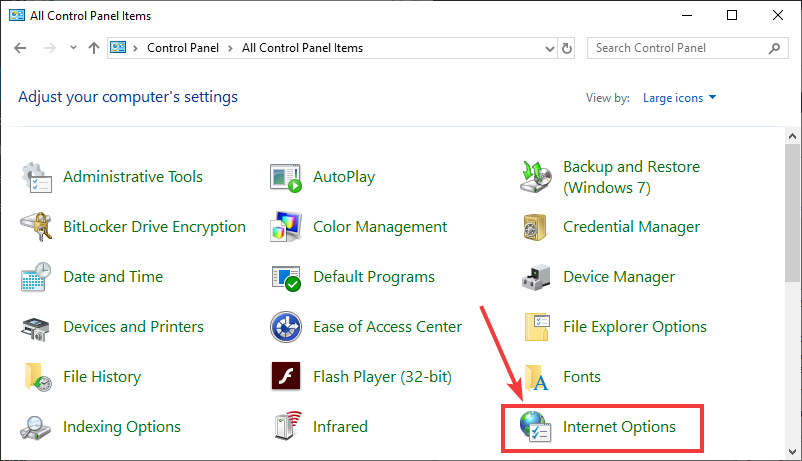Image resolution: width=802 pixels, height=461 pixels.
Task: Select Control Panel in the breadcrumb path
Action: pyautogui.click(x=183, y=48)
